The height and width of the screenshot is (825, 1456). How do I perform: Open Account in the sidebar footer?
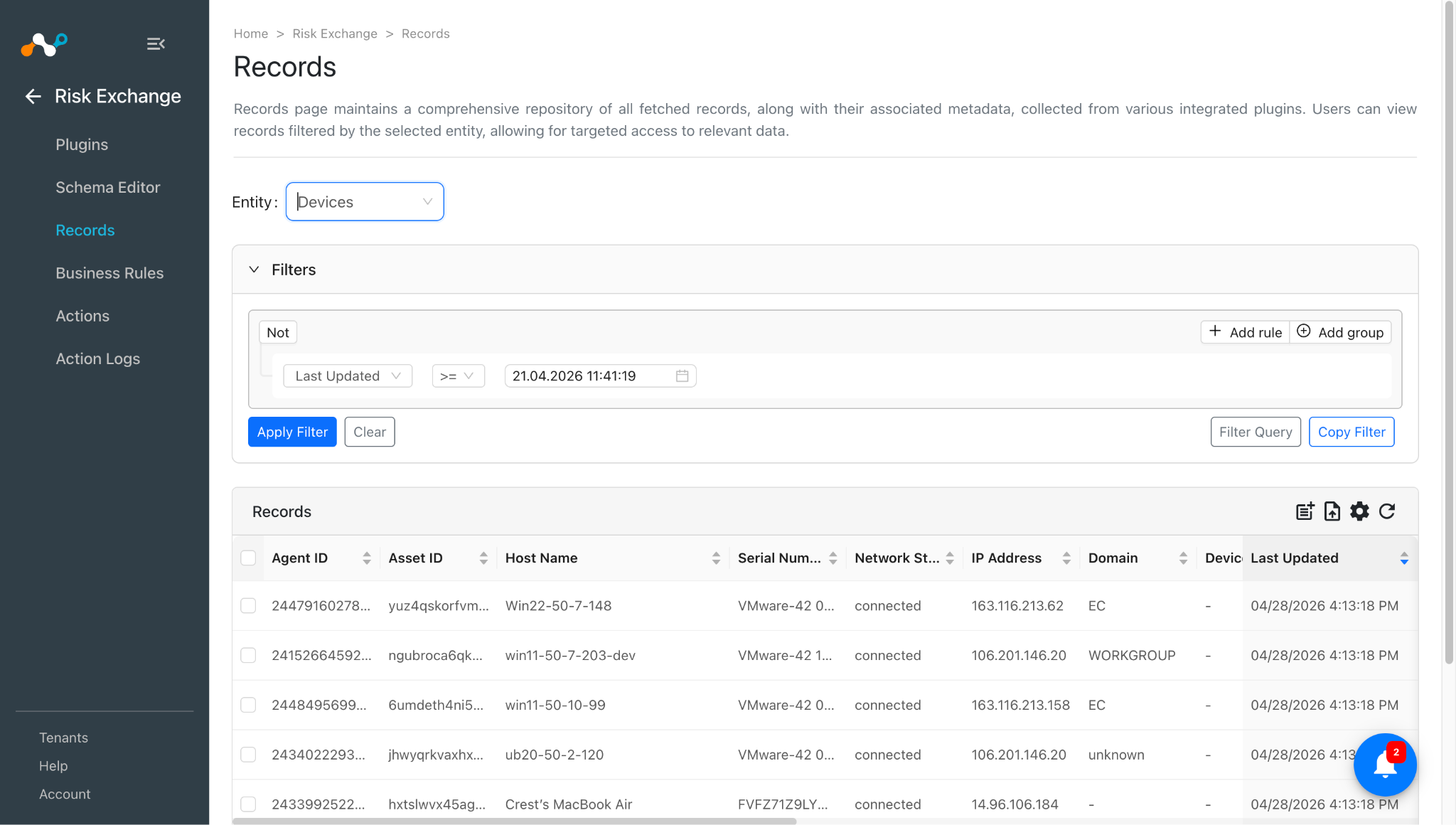click(65, 794)
